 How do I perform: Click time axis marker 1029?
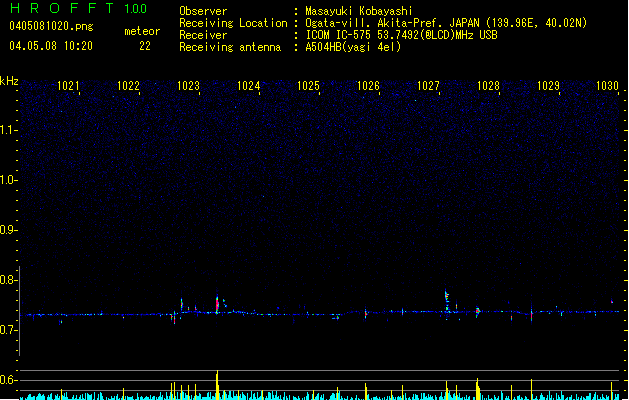click(x=548, y=86)
